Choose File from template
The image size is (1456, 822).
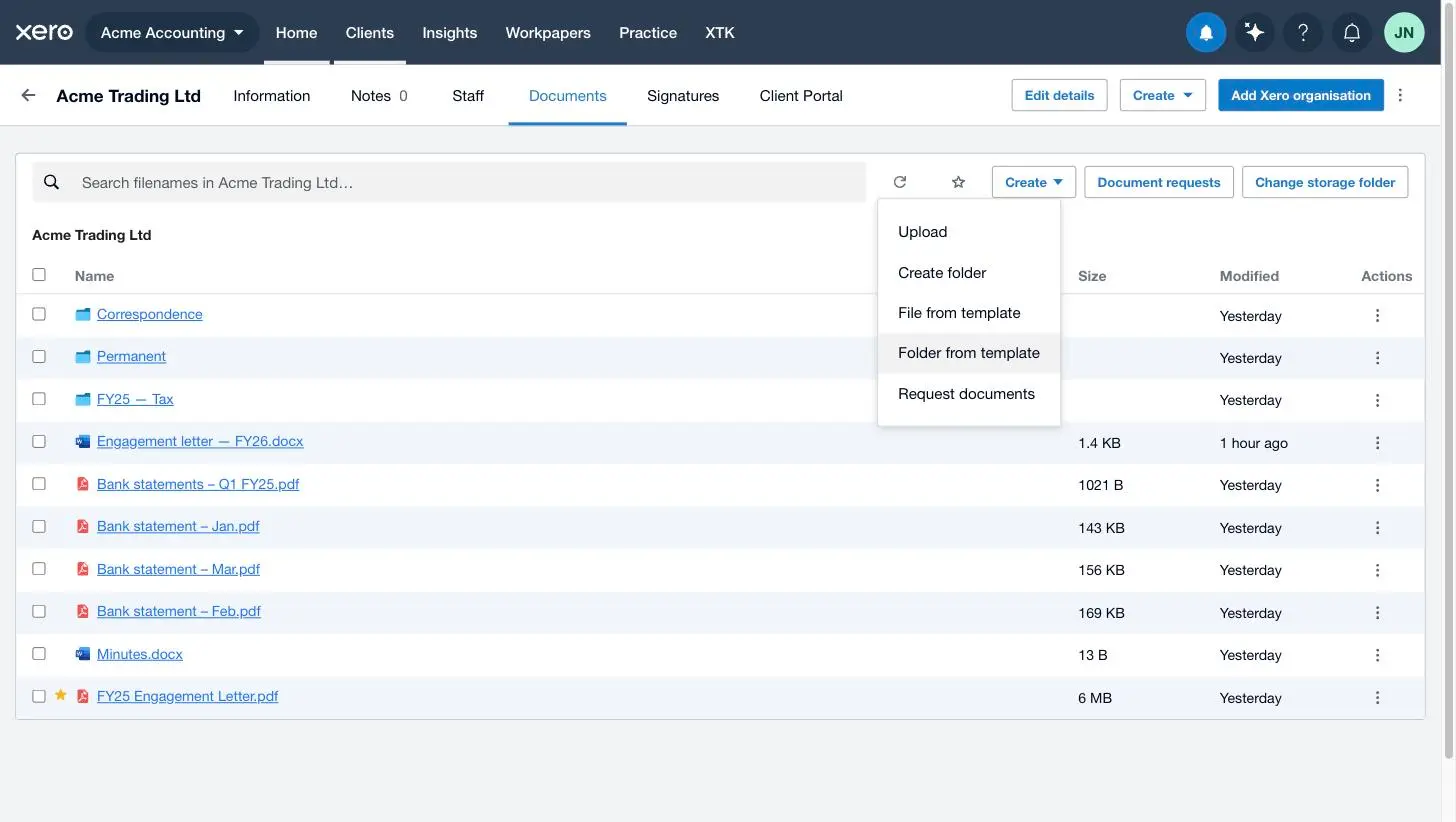(x=969, y=313)
